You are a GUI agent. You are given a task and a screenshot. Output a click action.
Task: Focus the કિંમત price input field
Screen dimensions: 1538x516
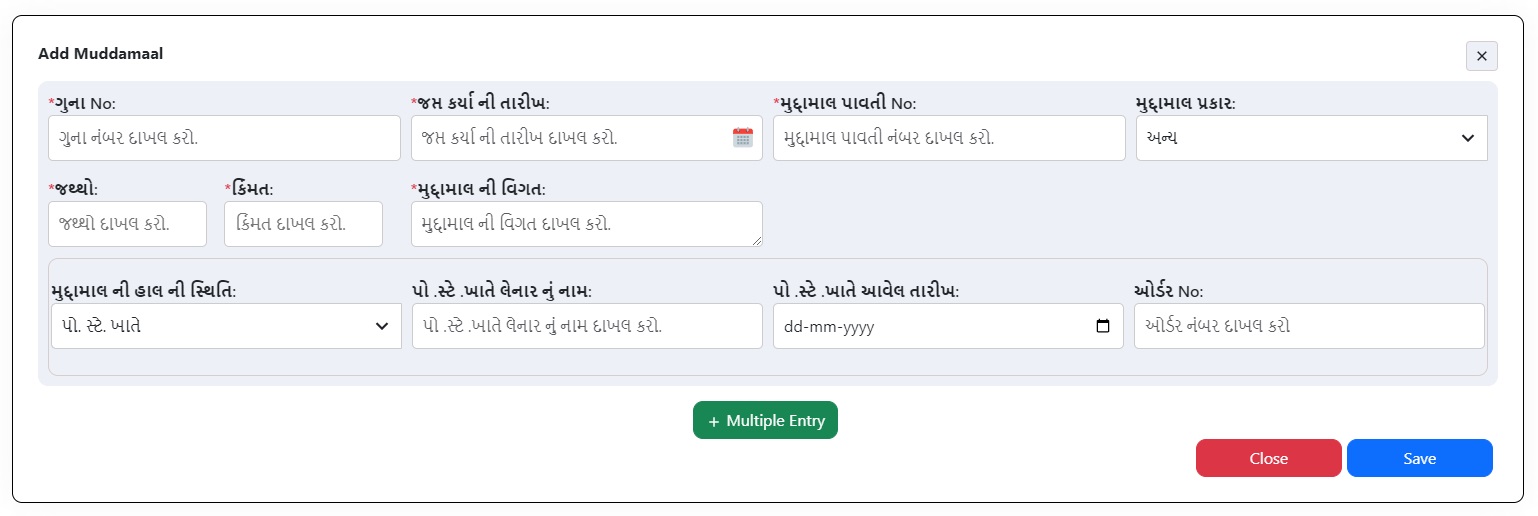pos(303,224)
